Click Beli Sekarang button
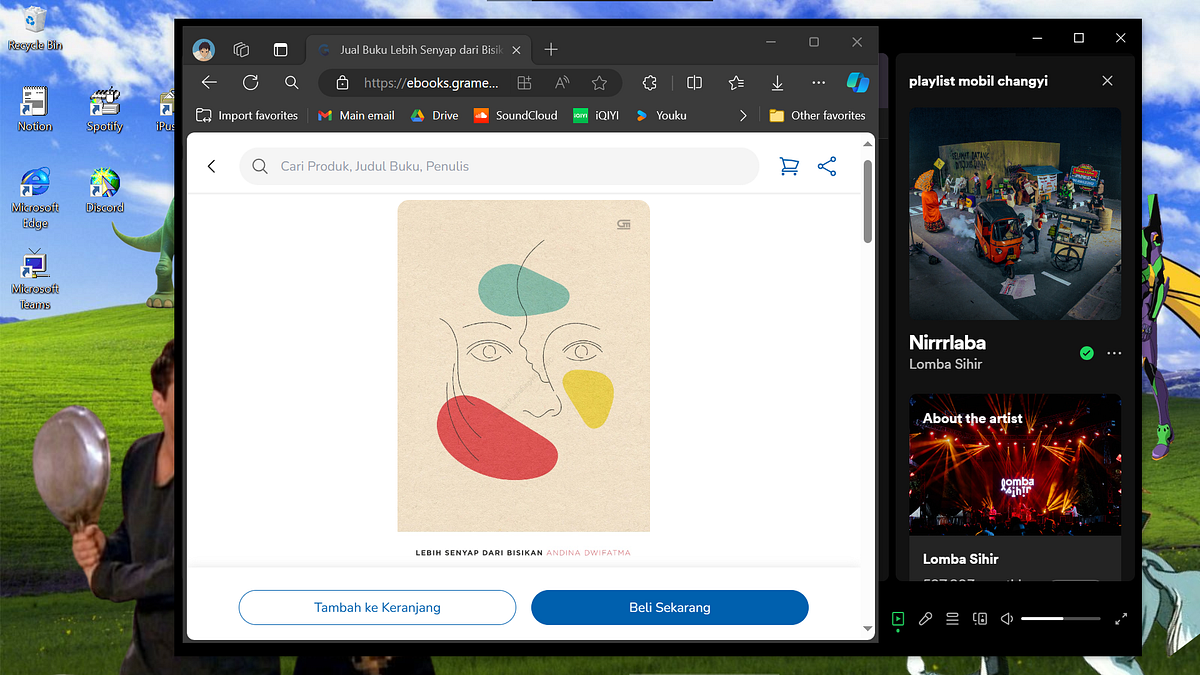 point(669,607)
